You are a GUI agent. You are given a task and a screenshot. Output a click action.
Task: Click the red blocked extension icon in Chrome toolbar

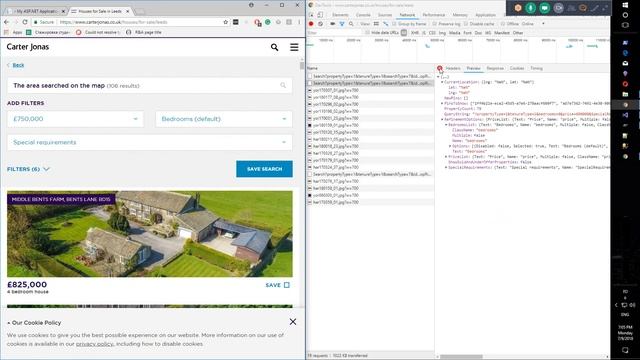point(258,22)
